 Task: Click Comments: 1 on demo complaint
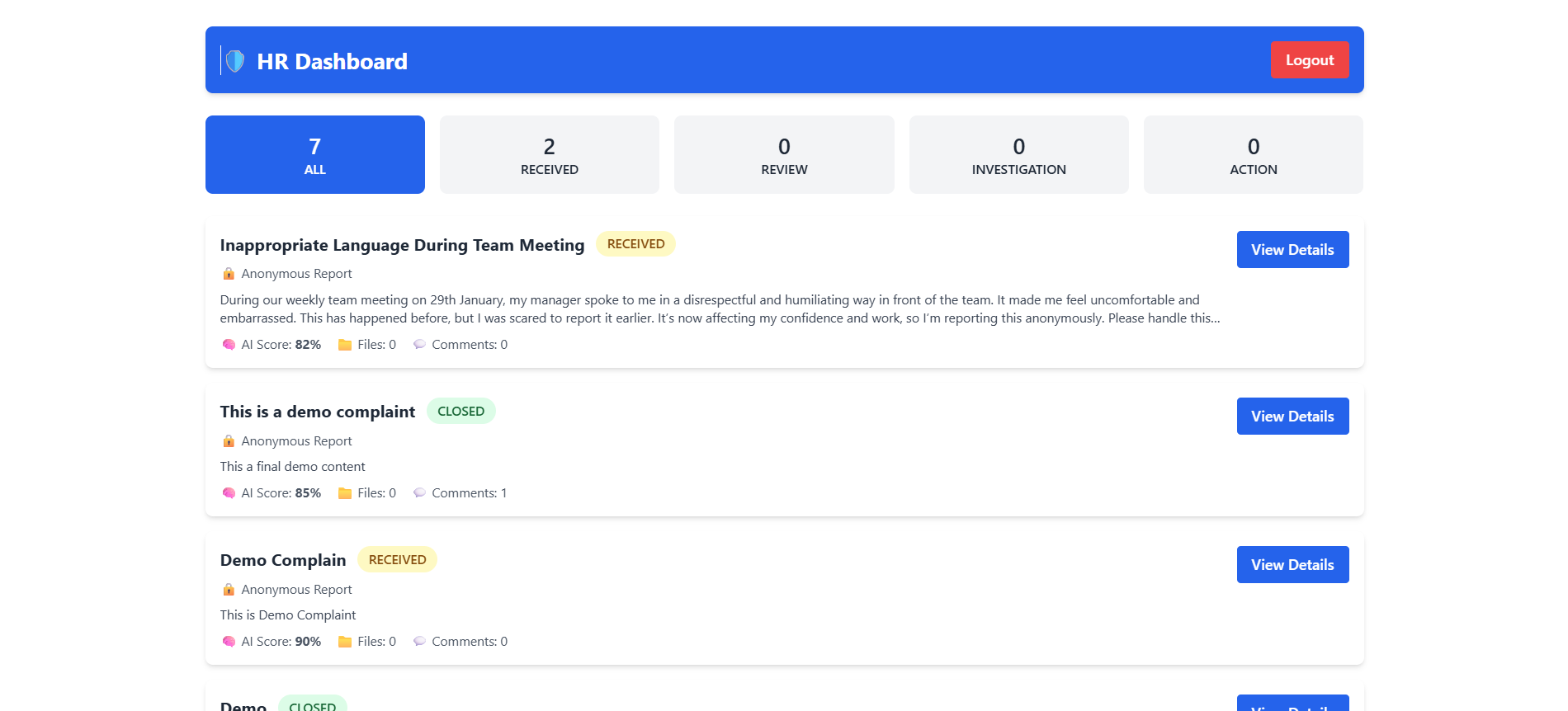(470, 493)
